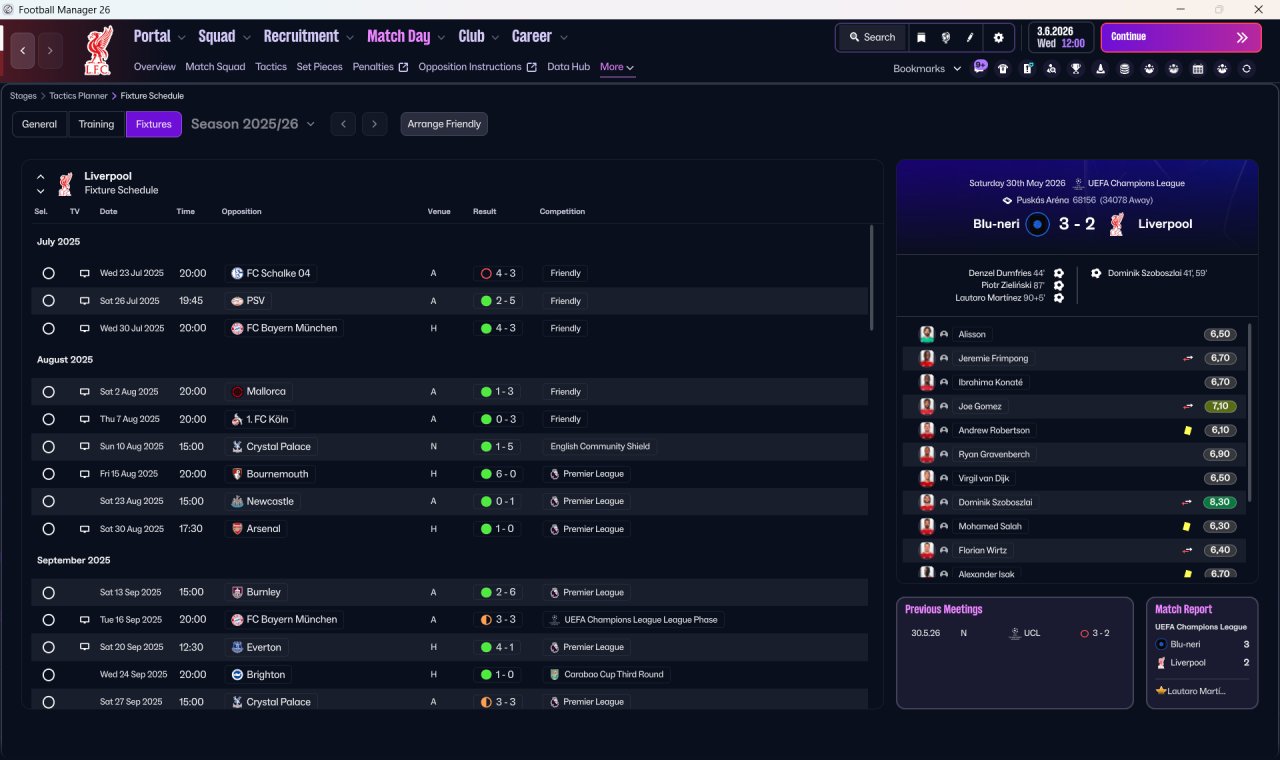
Task: Click the training cone bookmark icon
Action: 1100,69
